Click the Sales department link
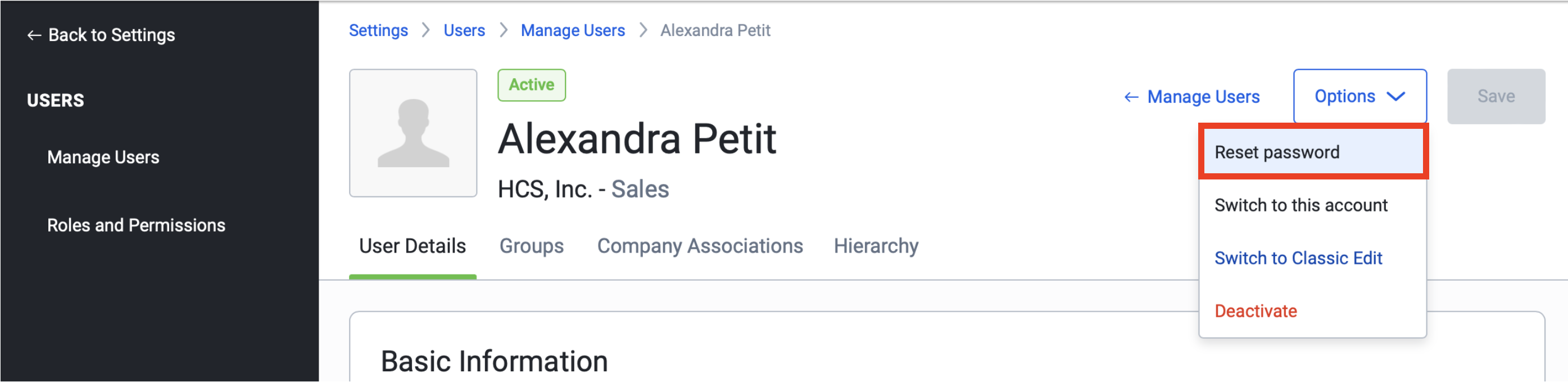1568x382 pixels. coord(639,190)
